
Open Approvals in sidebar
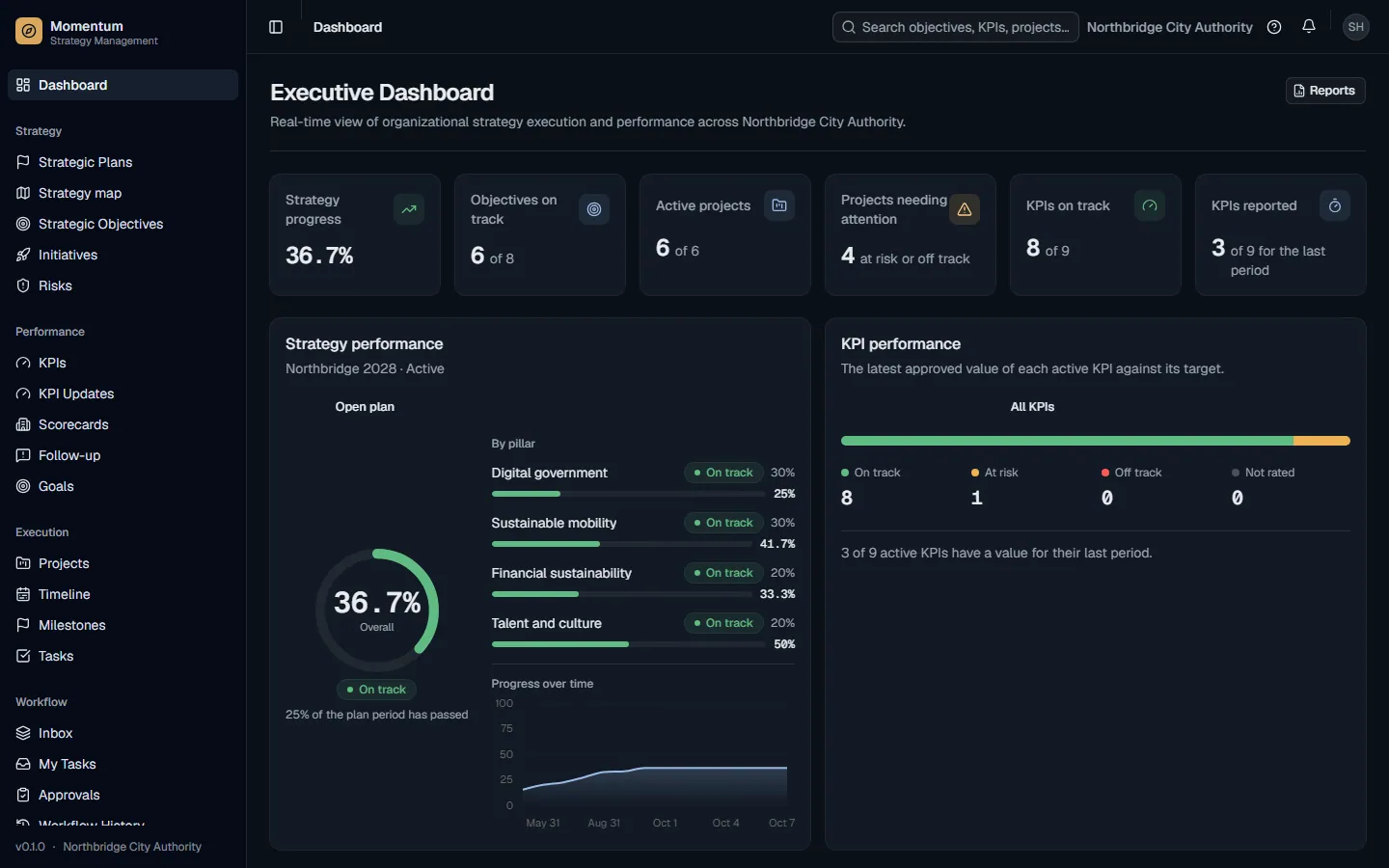[123, 795]
